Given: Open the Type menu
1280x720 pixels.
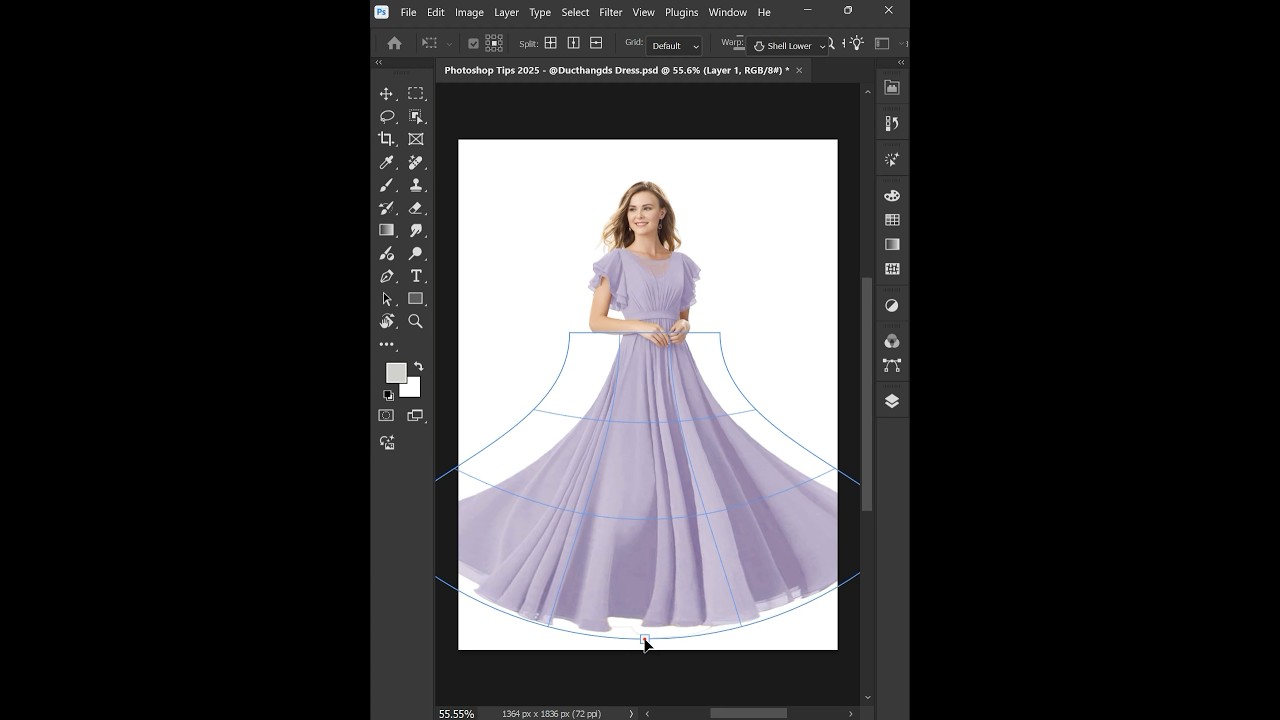Looking at the screenshot, I should [540, 12].
